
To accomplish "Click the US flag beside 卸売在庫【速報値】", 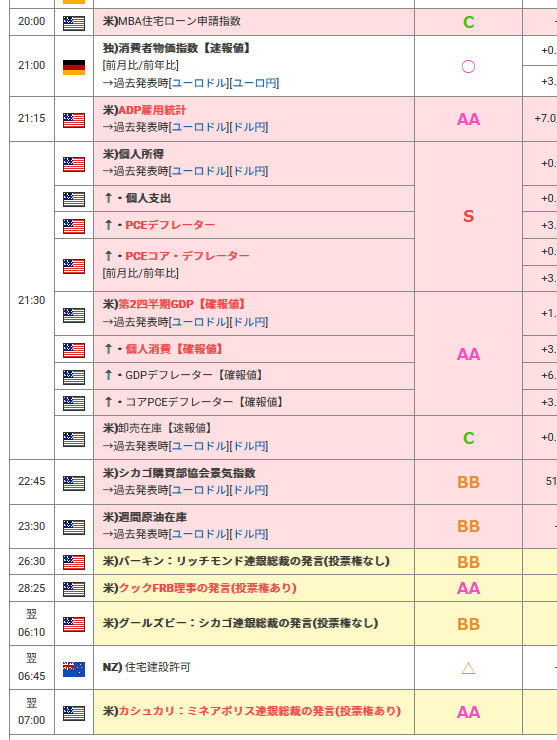I will [74, 439].
